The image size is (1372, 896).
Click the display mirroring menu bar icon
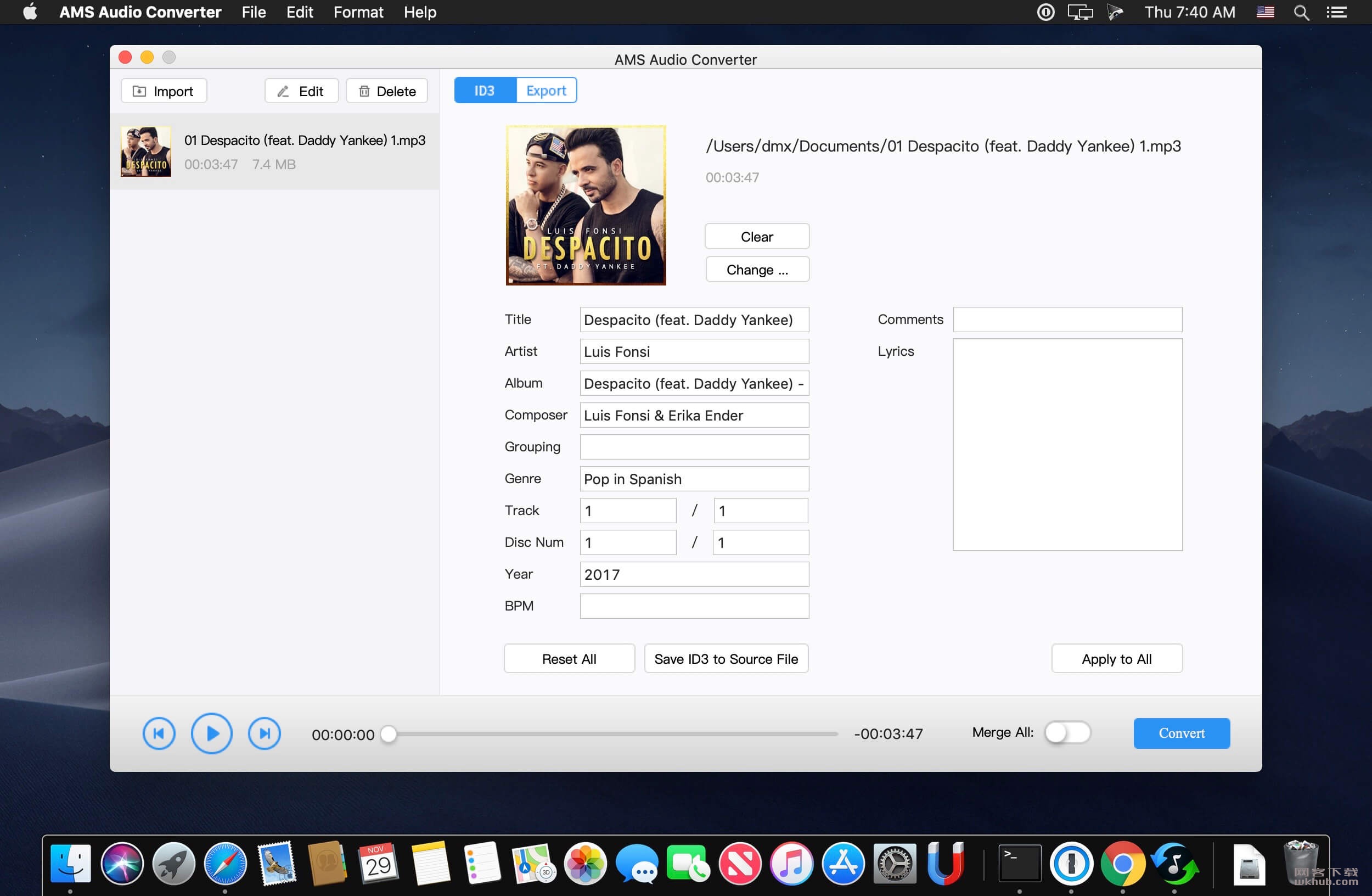pos(1079,12)
